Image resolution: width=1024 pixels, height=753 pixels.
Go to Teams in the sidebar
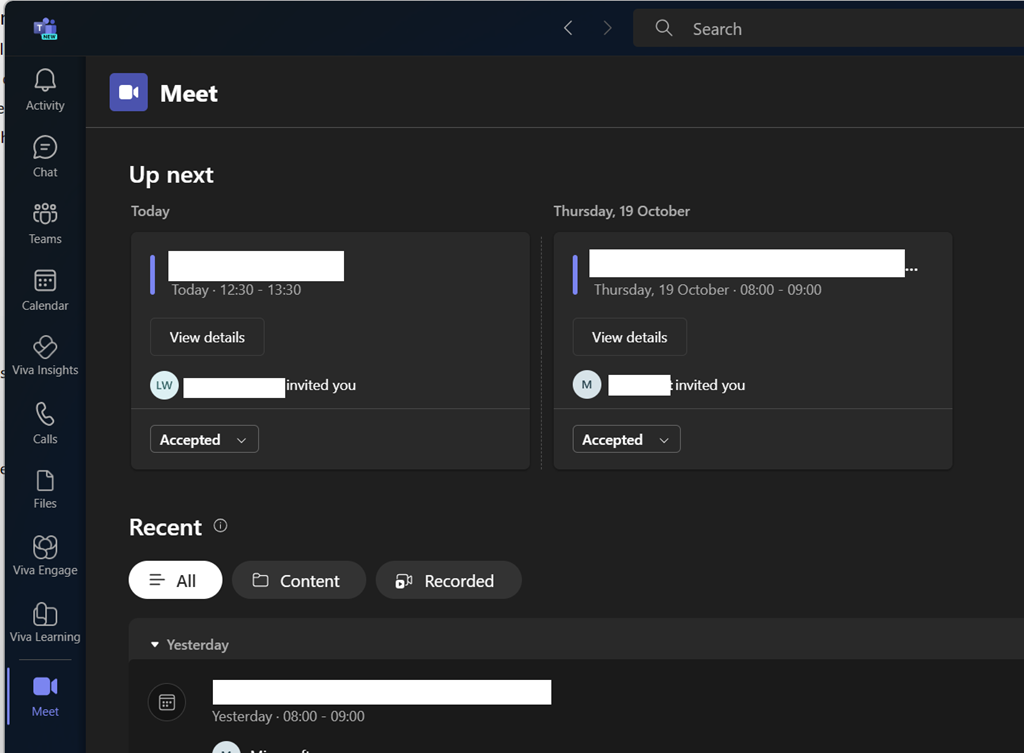coord(45,223)
